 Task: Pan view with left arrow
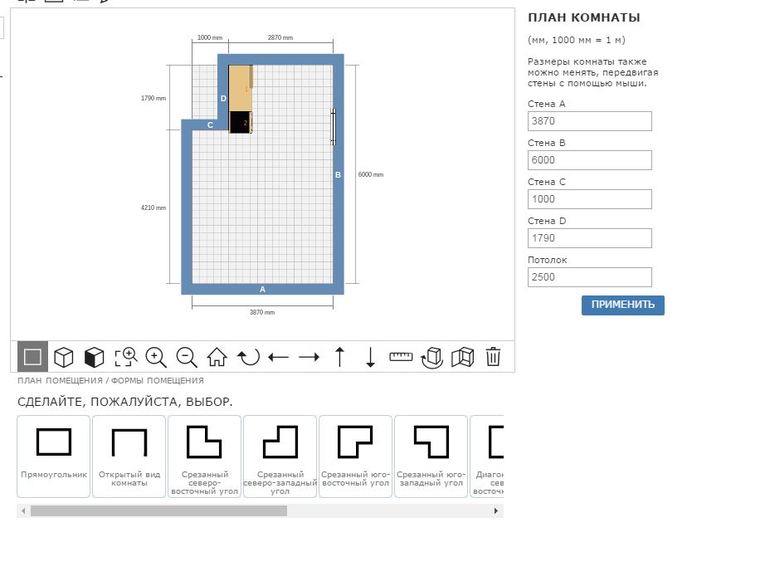coord(279,357)
